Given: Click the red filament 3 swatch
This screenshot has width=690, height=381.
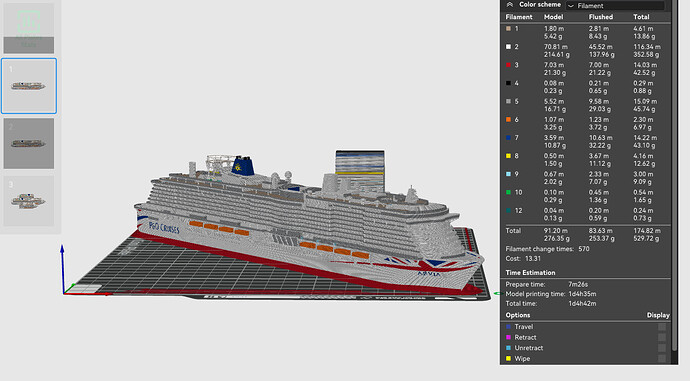Looking at the screenshot, I should point(509,65).
